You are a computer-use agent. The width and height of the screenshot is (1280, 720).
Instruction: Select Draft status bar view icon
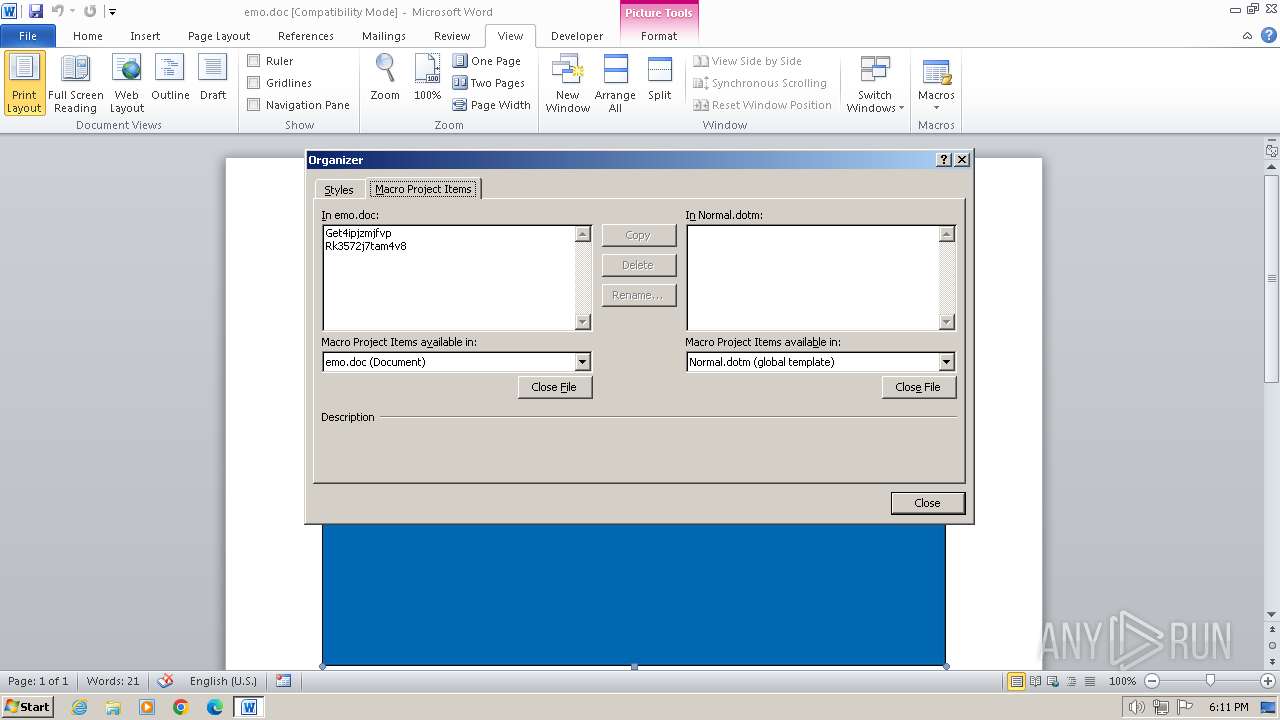1090,681
